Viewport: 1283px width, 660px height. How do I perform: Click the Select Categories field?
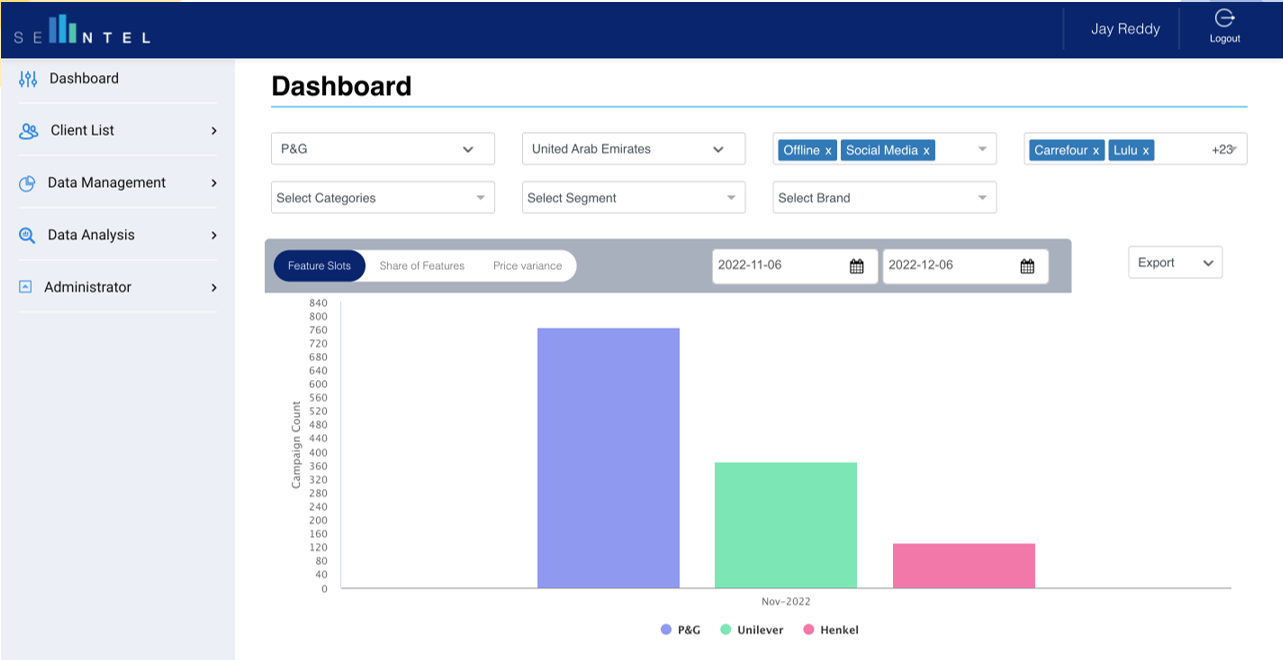(382, 198)
